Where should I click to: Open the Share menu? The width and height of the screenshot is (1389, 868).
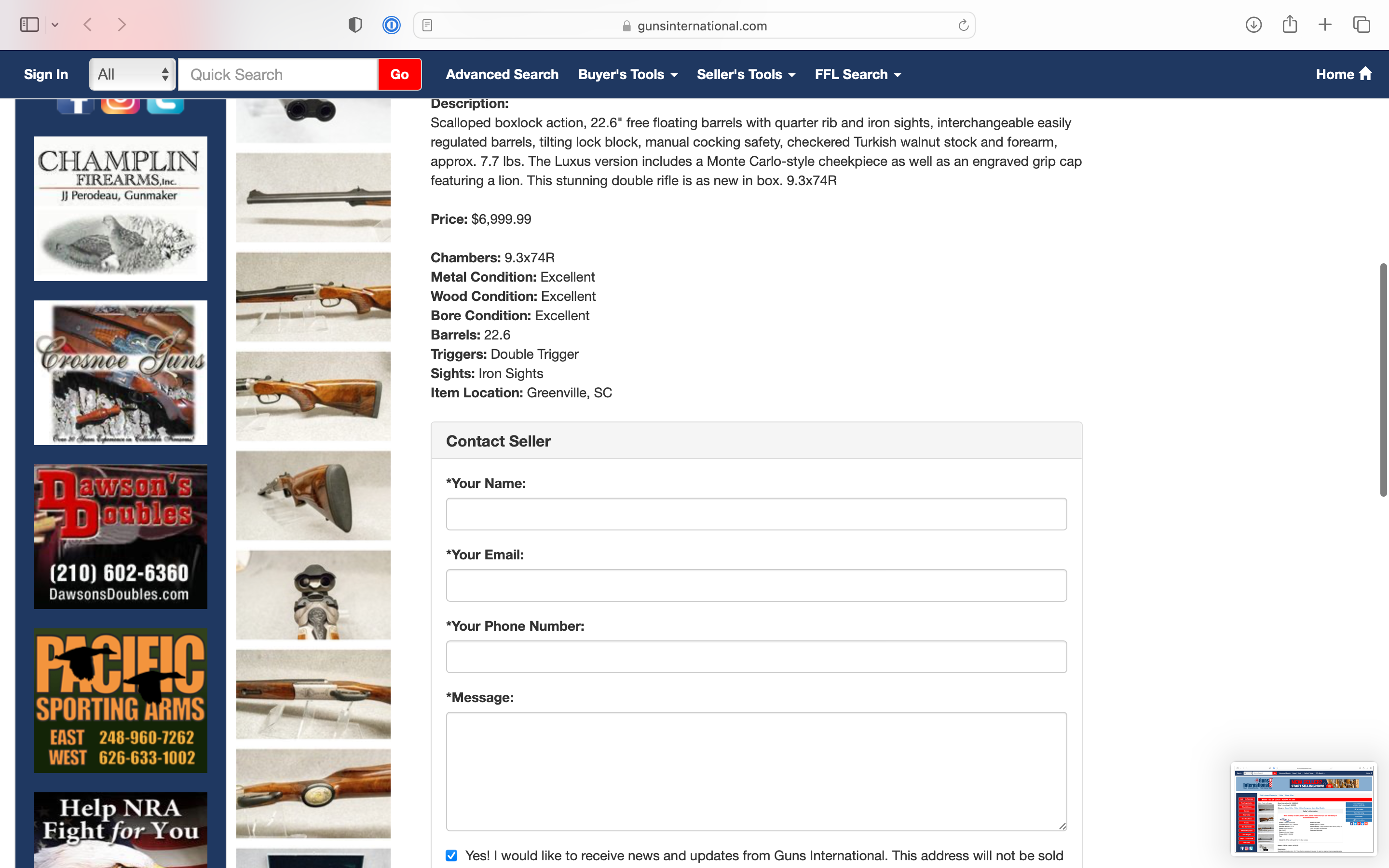click(x=1290, y=24)
